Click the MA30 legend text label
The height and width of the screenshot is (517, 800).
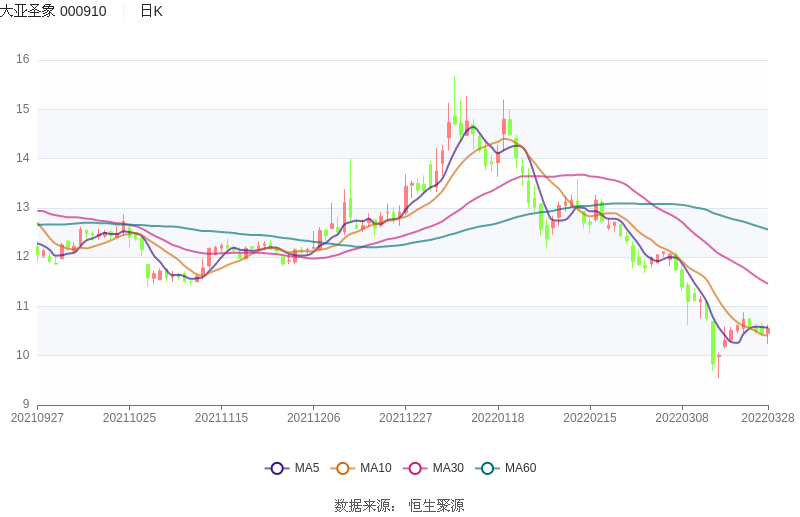point(448,468)
